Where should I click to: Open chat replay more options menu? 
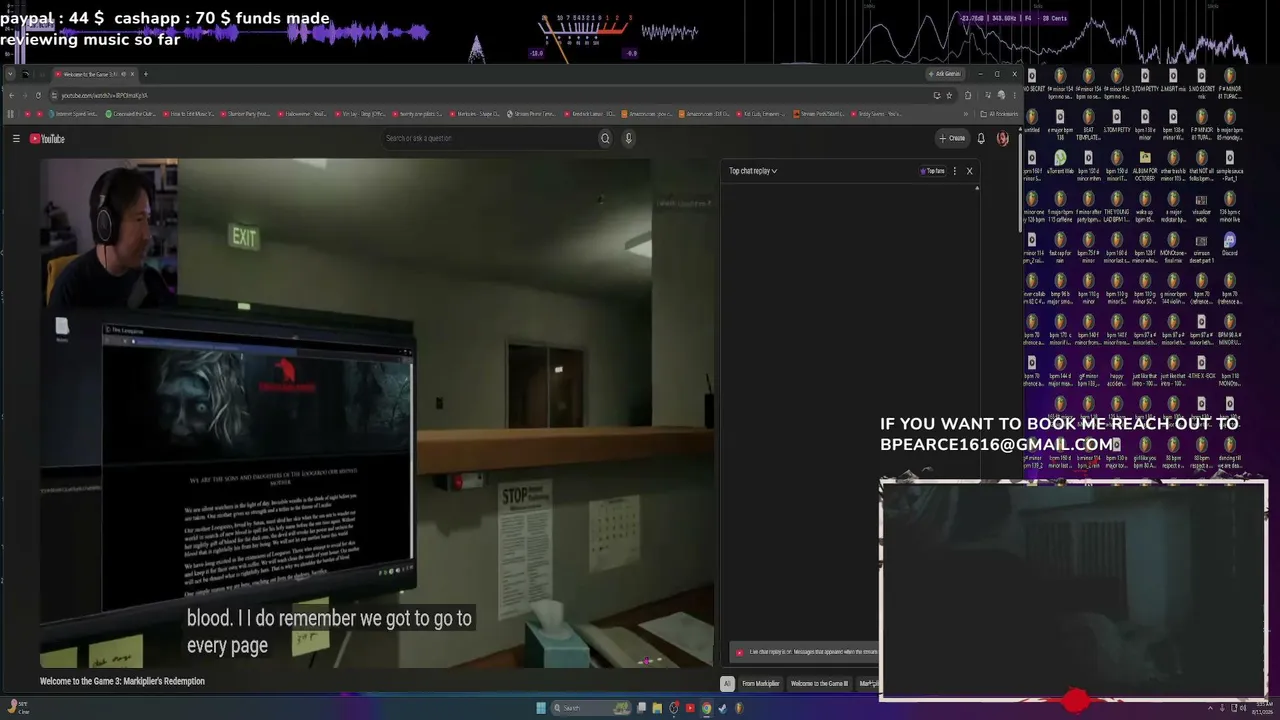pos(955,171)
